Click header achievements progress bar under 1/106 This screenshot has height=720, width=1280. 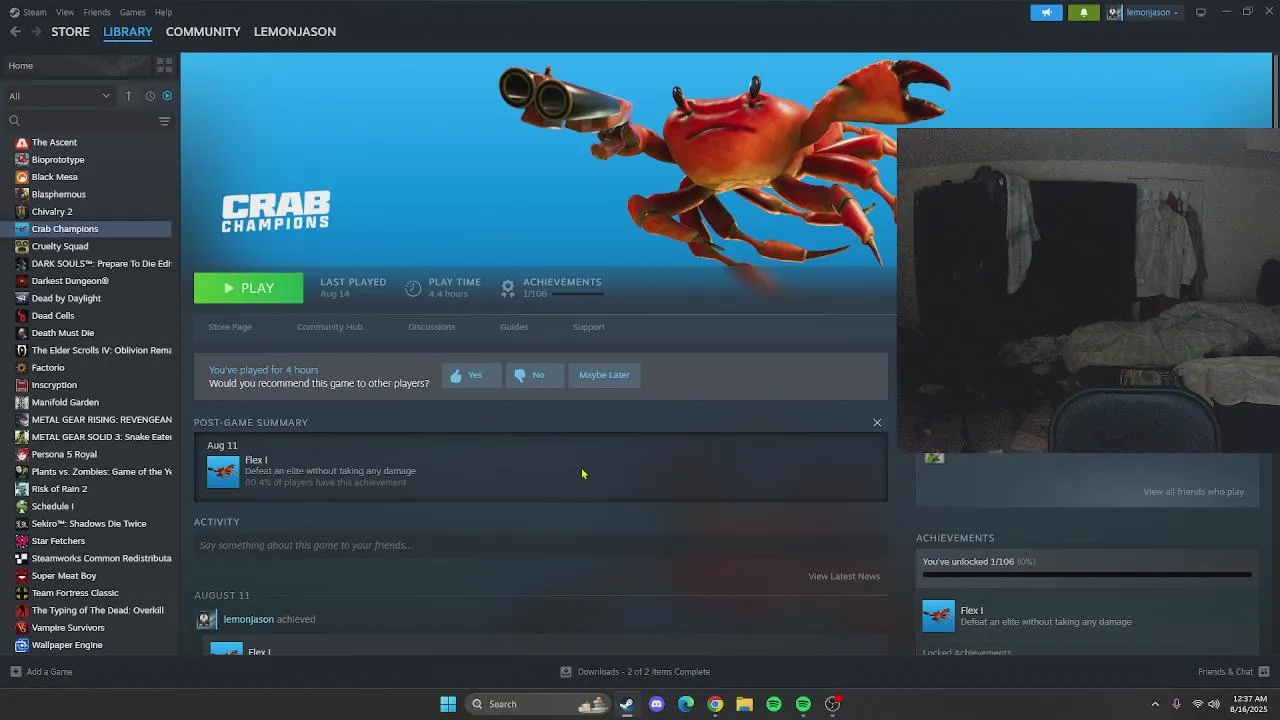(577, 294)
